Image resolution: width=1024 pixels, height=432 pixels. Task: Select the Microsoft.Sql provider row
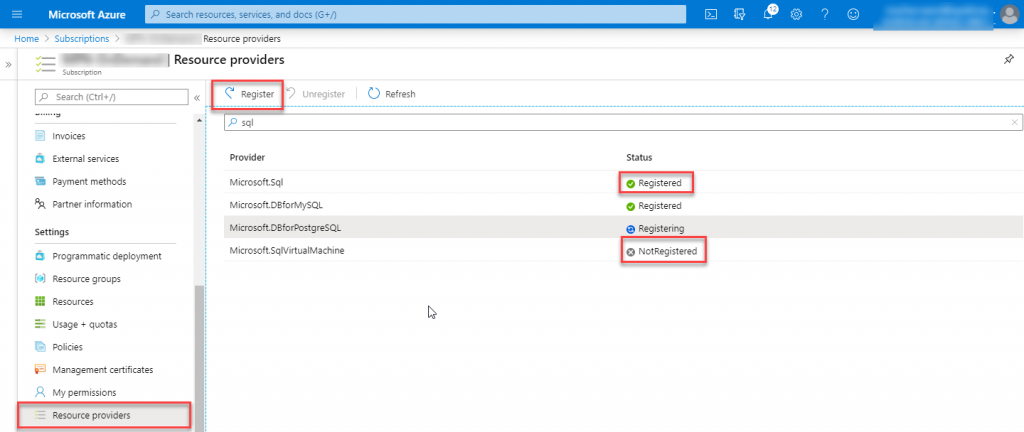coord(622,183)
